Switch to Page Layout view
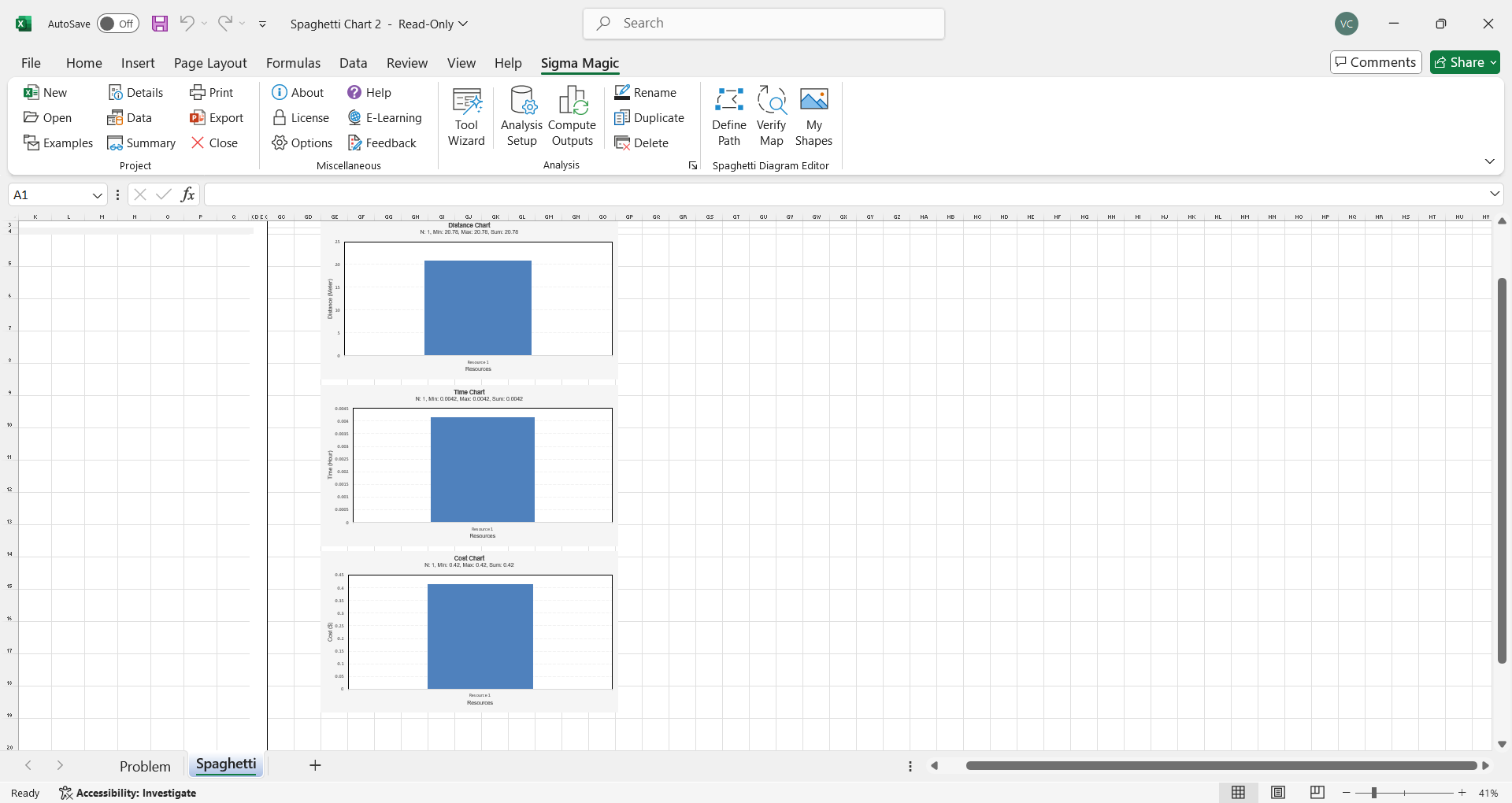This screenshot has height=803, width=1512. coord(1278,793)
